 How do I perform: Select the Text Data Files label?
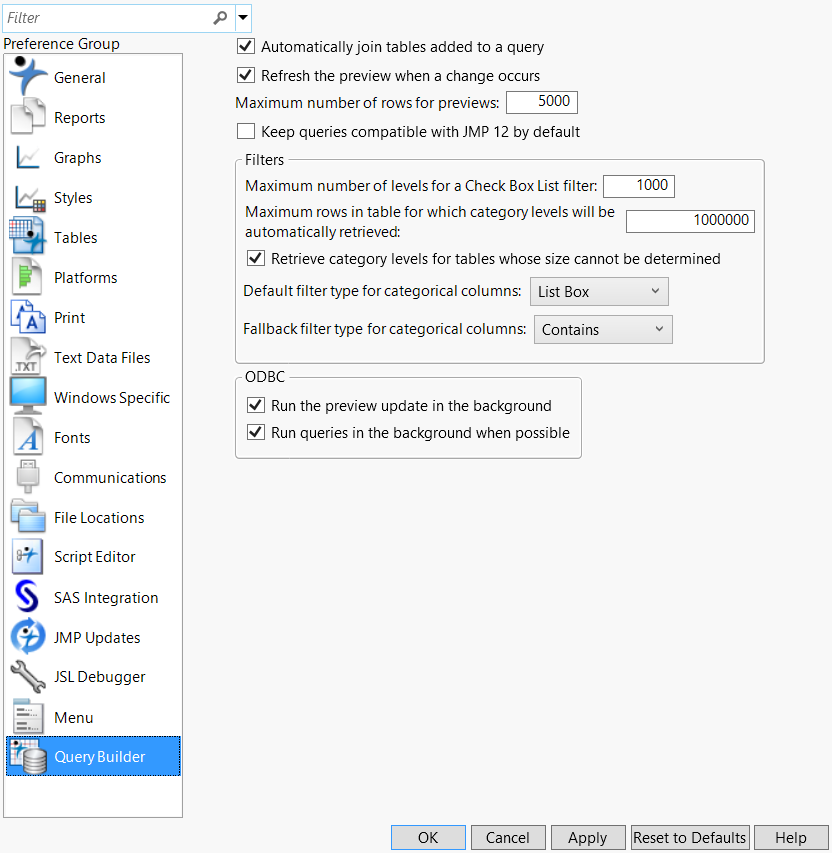[x=102, y=358]
